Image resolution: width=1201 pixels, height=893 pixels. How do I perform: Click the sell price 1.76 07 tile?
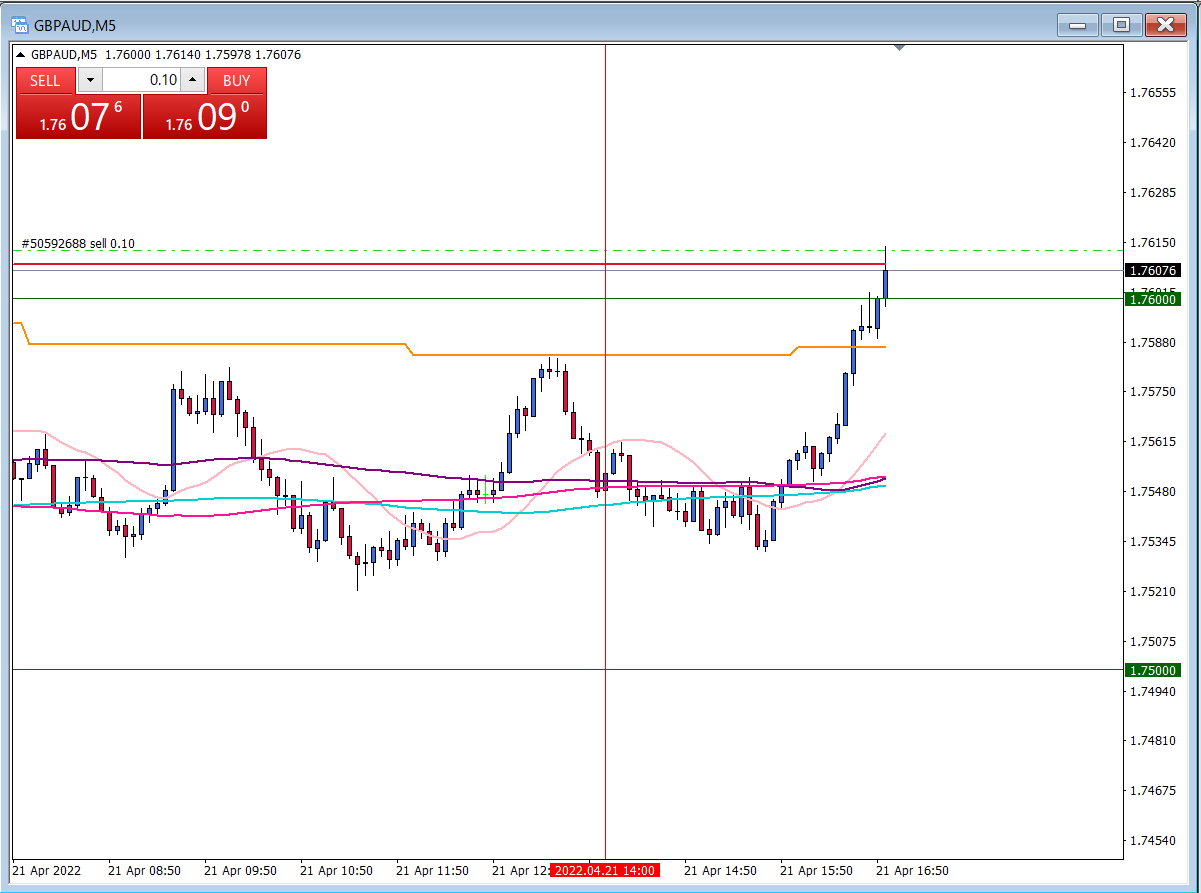pos(79,117)
